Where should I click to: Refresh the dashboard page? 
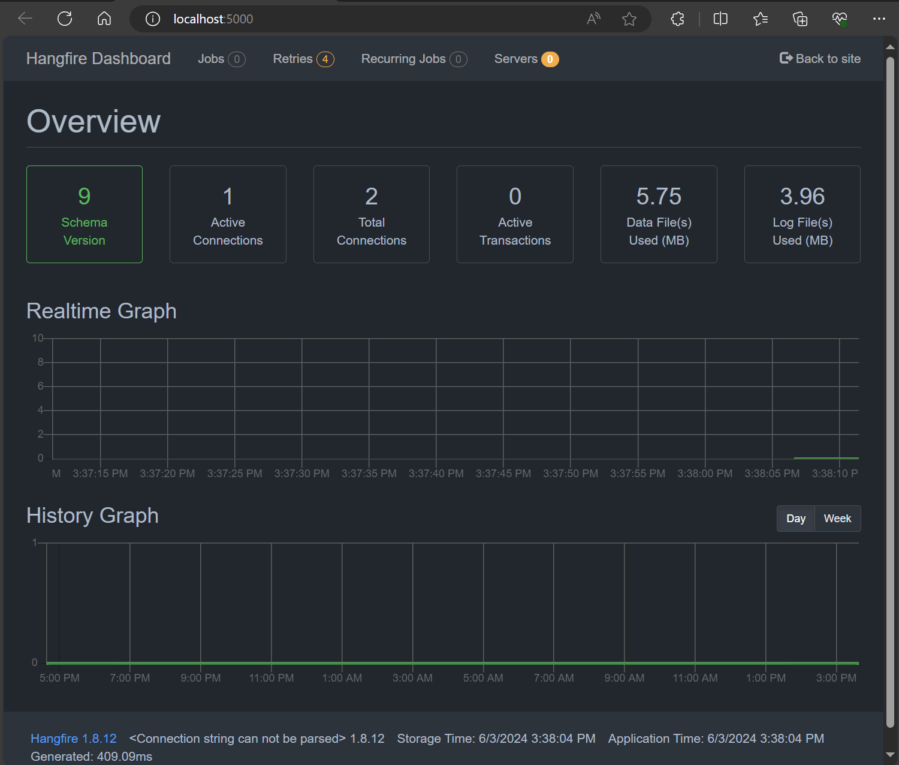pyautogui.click(x=64, y=17)
